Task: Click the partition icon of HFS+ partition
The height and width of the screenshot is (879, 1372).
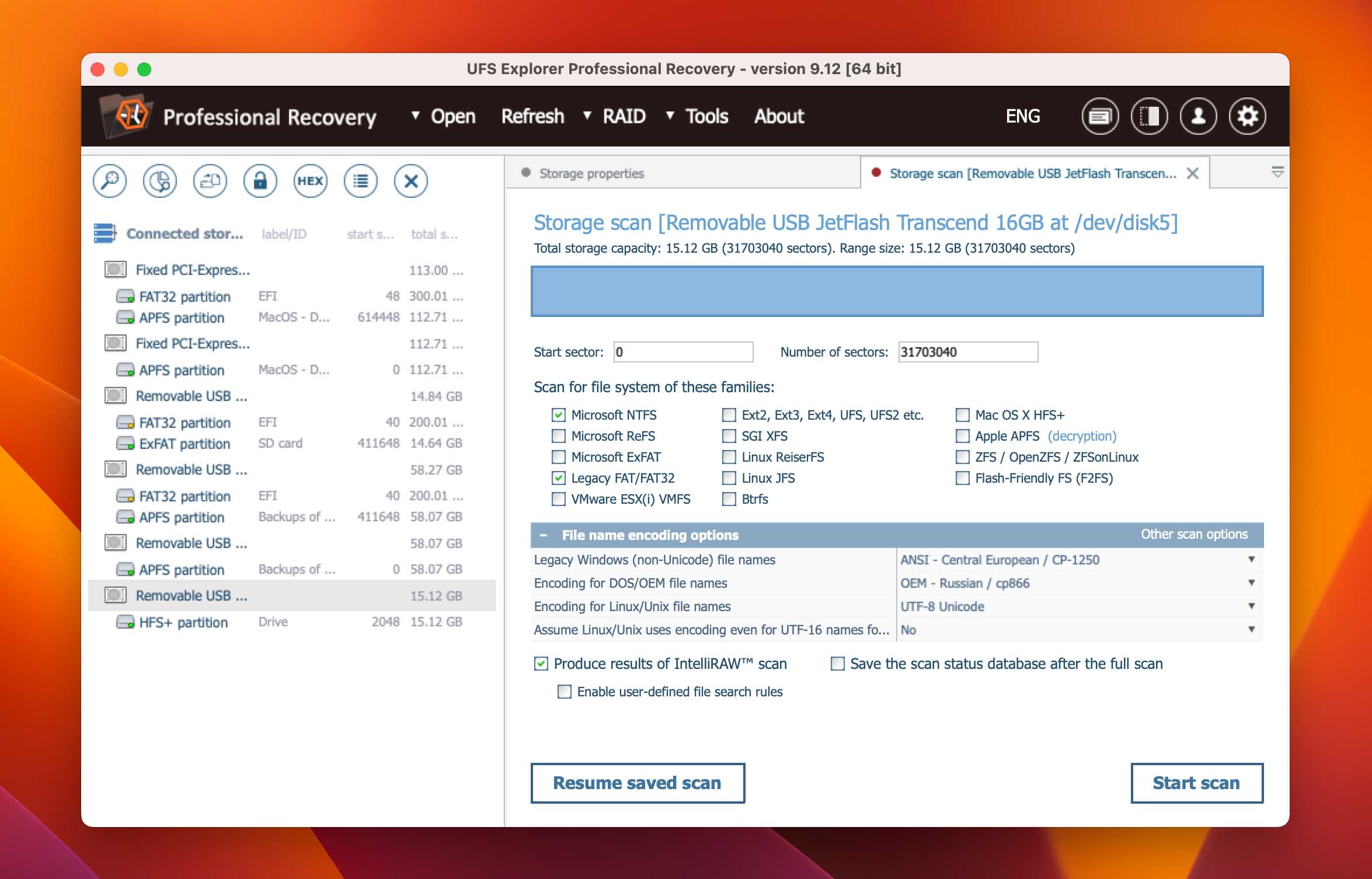Action: pos(126,622)
